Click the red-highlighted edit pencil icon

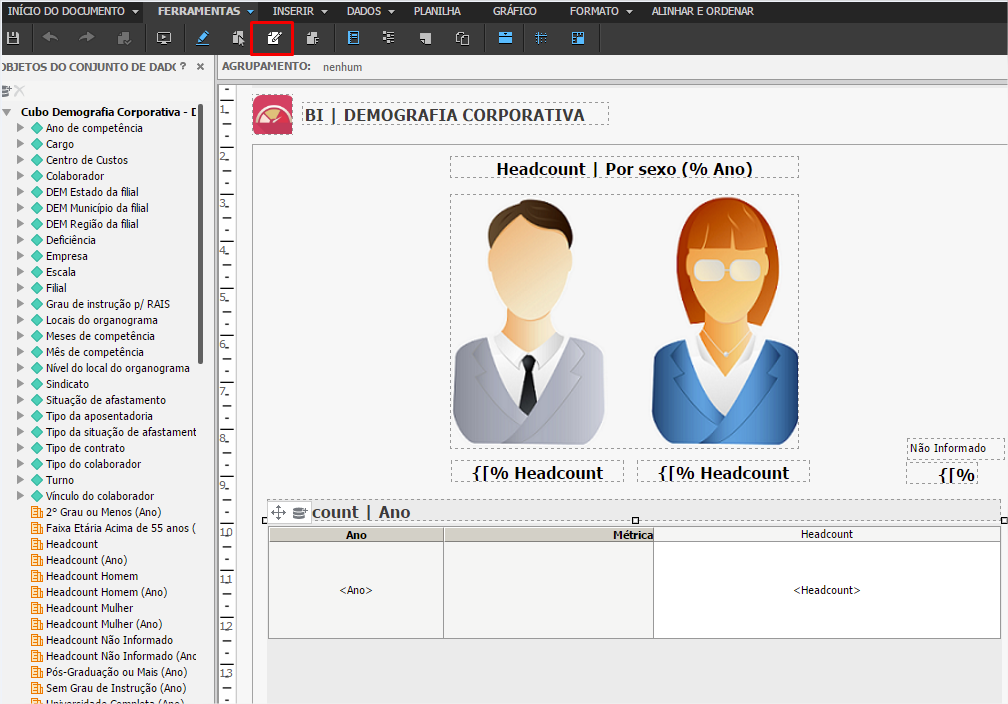click(x=273, y=38)
